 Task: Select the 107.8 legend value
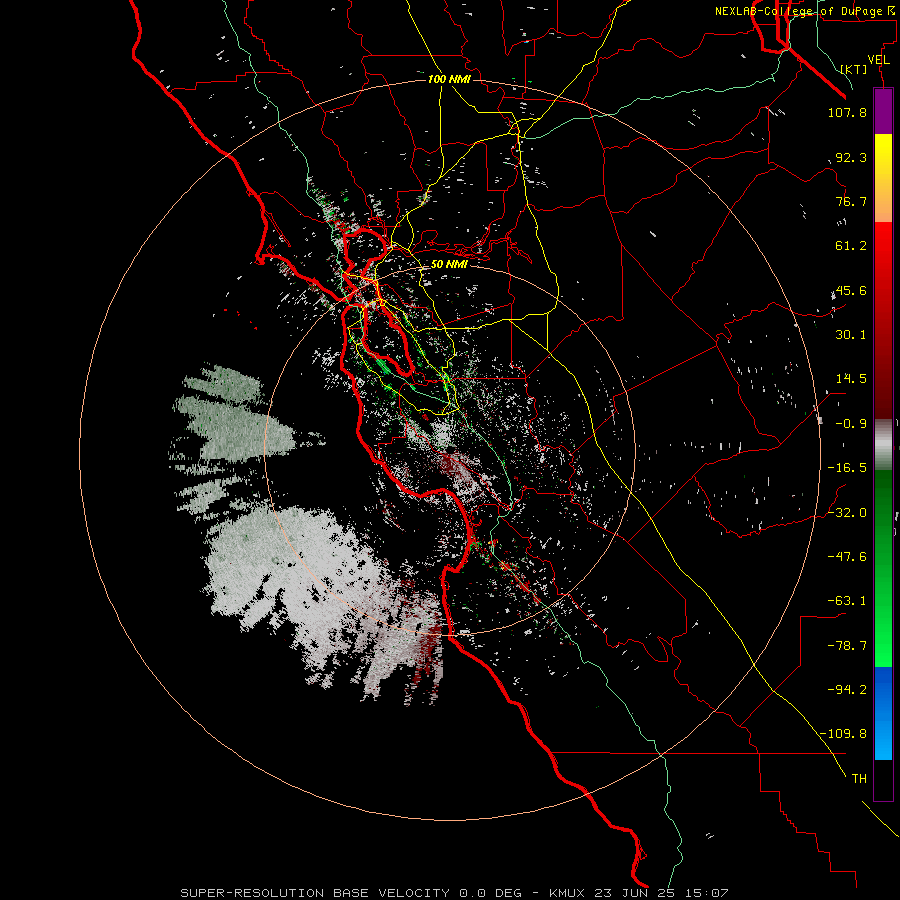pos(847,112)
